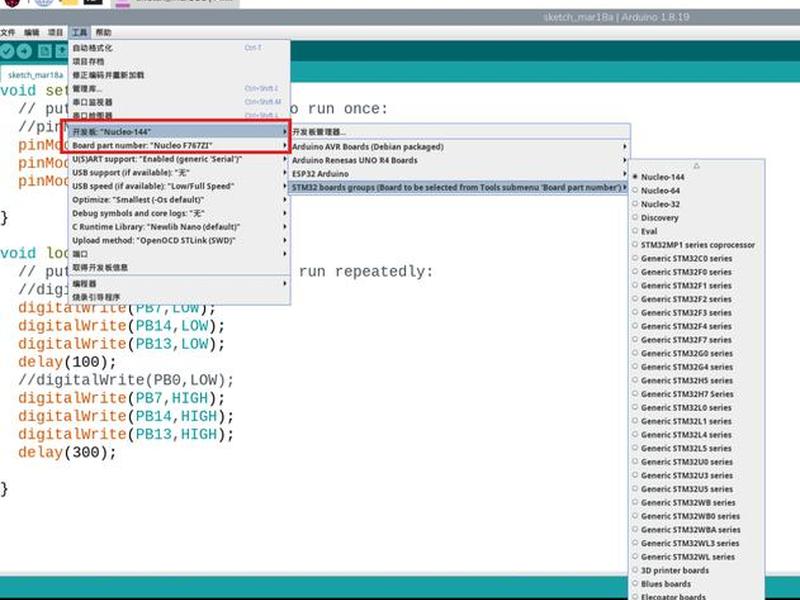
Task: Open the 编辑 menu
Action: pyautogui.click(x=32, y=33)
